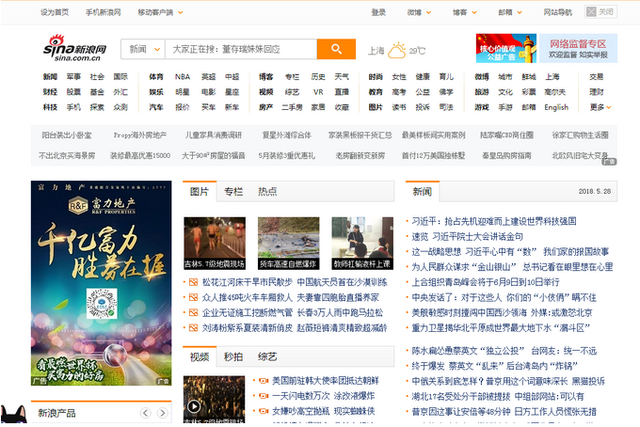
Task: Click video icon beside 美国前驻韩大使 headline
Action: [264, 381]
